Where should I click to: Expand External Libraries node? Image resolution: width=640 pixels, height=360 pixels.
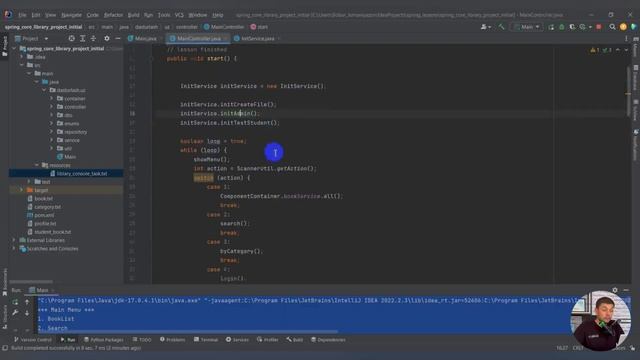pyautogui.click(x=15, y=240)
